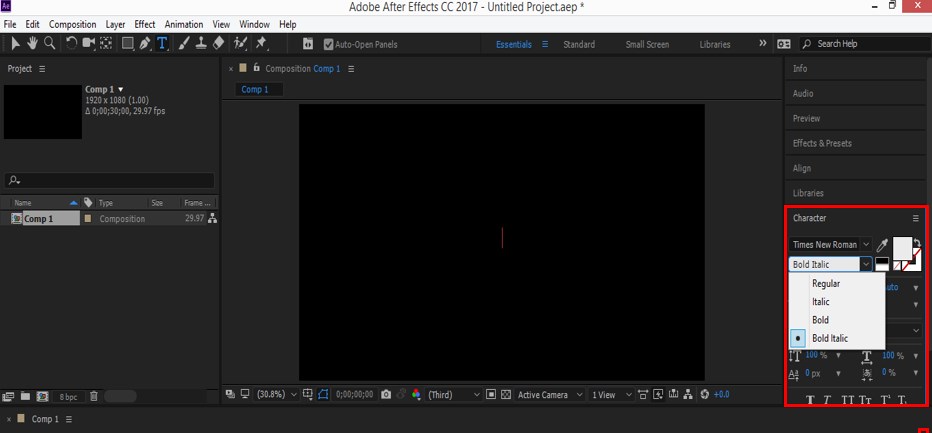Select the Clone Stamp tool
Viewport: 932px width, 433px height.
coord(201,43)
